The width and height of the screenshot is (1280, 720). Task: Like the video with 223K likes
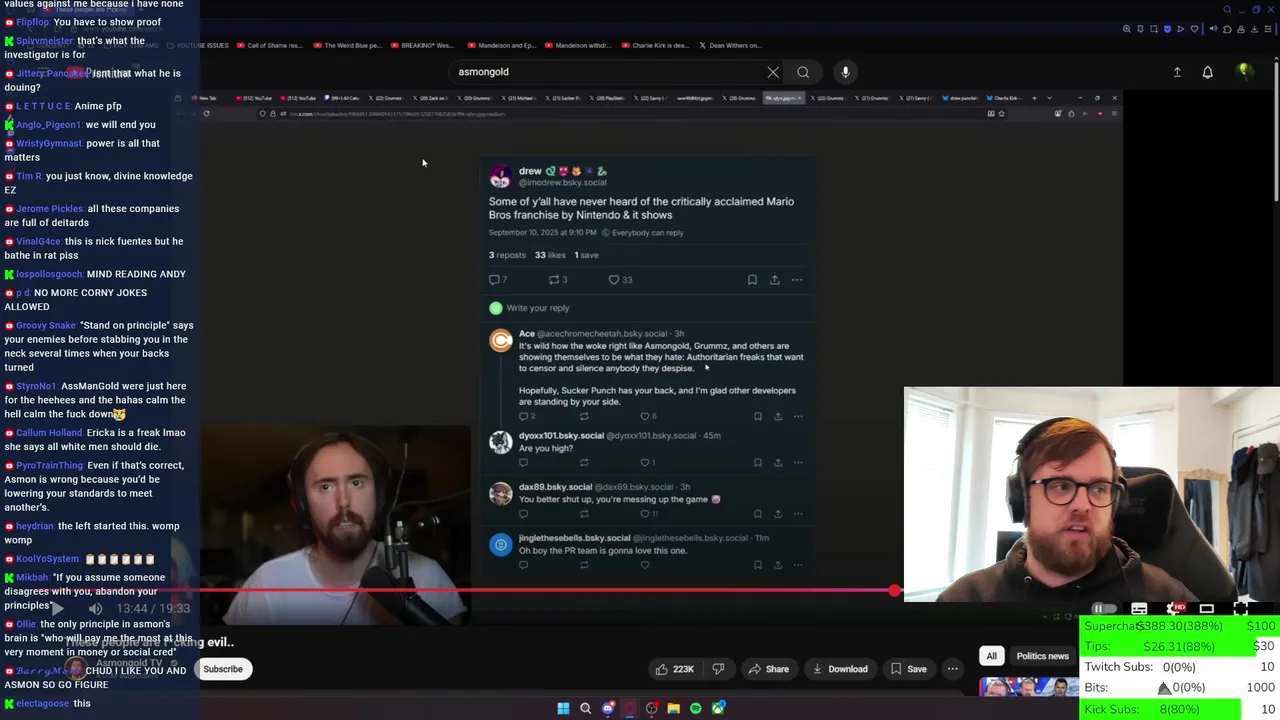[x=675, y=669]
